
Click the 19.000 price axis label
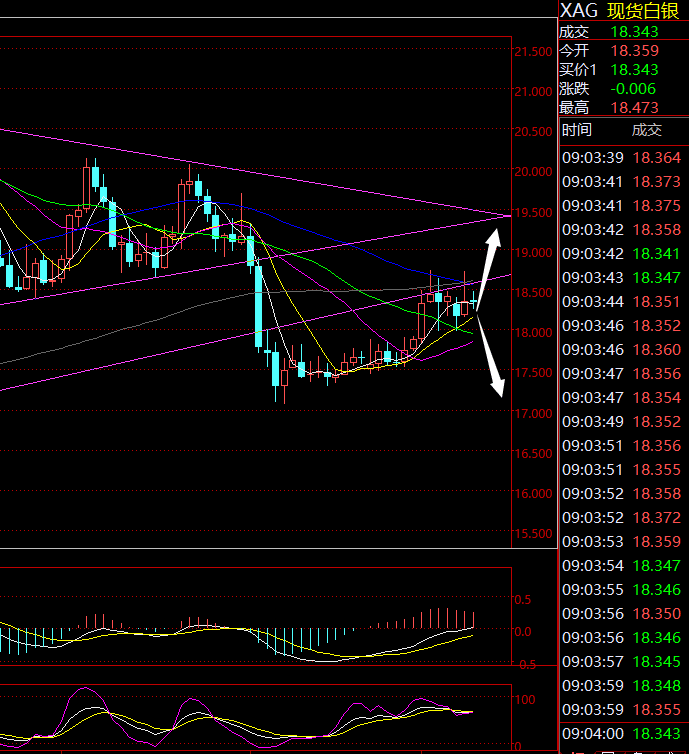[533, 252]
